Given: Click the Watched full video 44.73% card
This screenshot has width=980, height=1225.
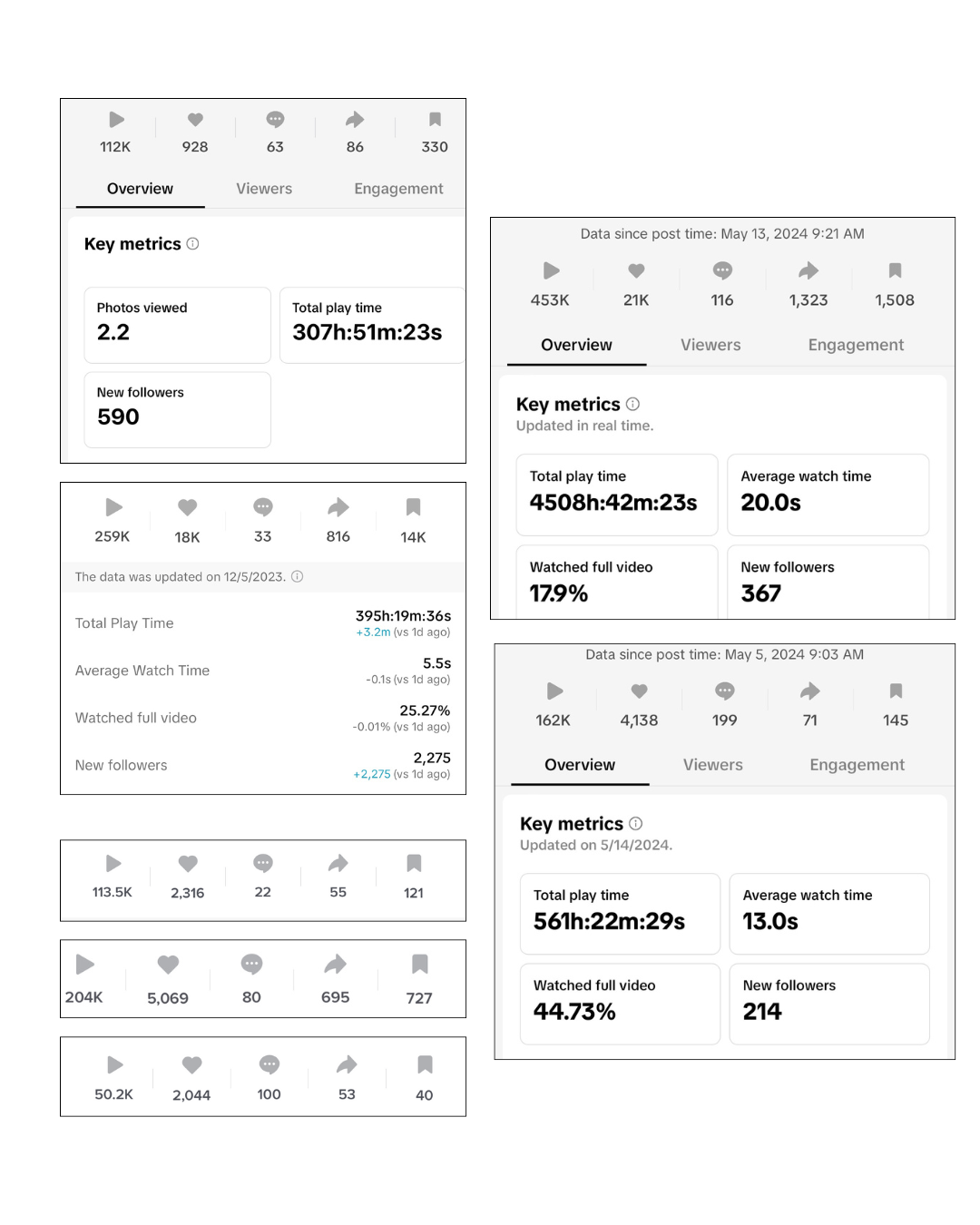Looking at the screenshot, I should pyautogui.click(x=620, y=1004).
